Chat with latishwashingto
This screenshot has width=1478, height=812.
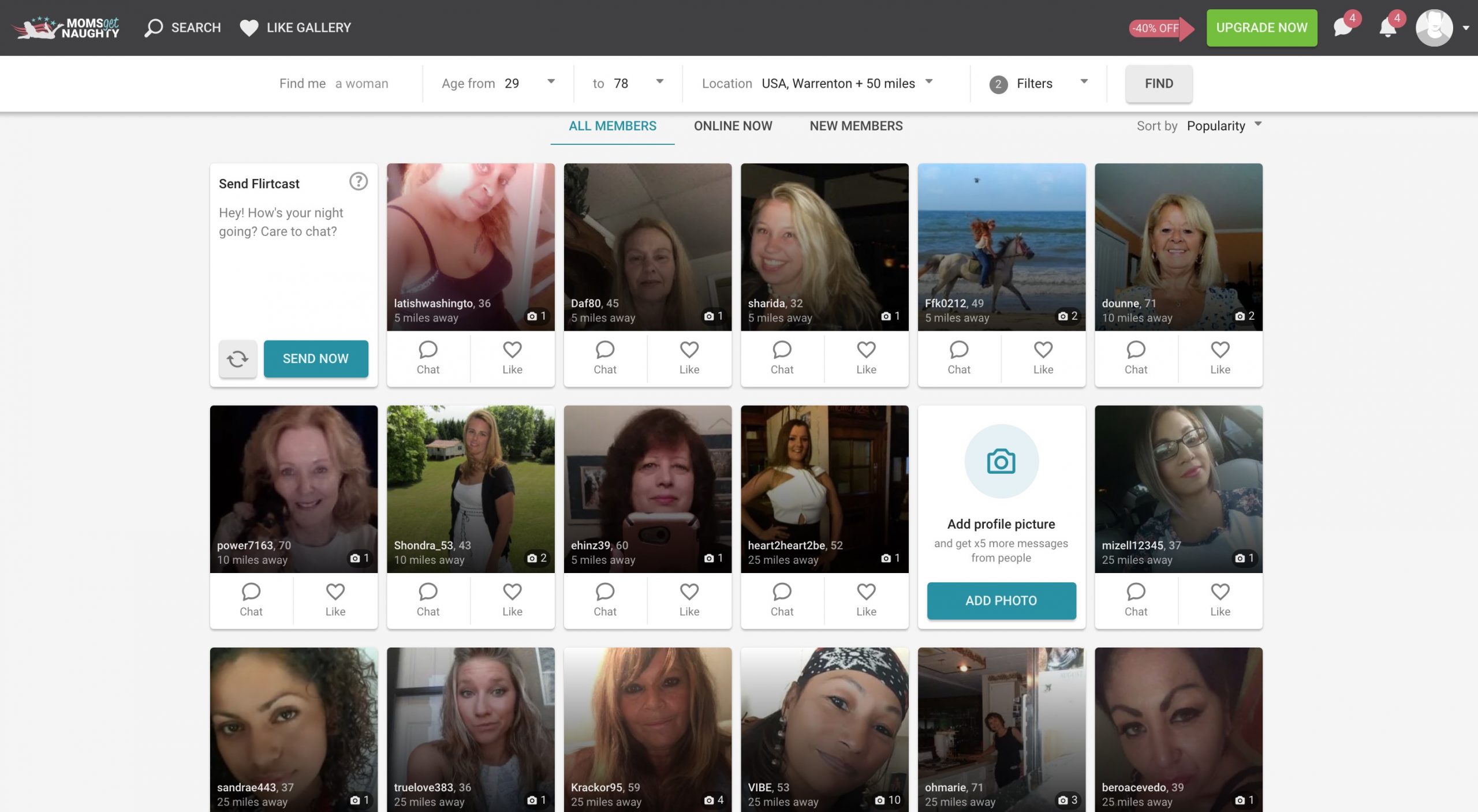[428, 358]
